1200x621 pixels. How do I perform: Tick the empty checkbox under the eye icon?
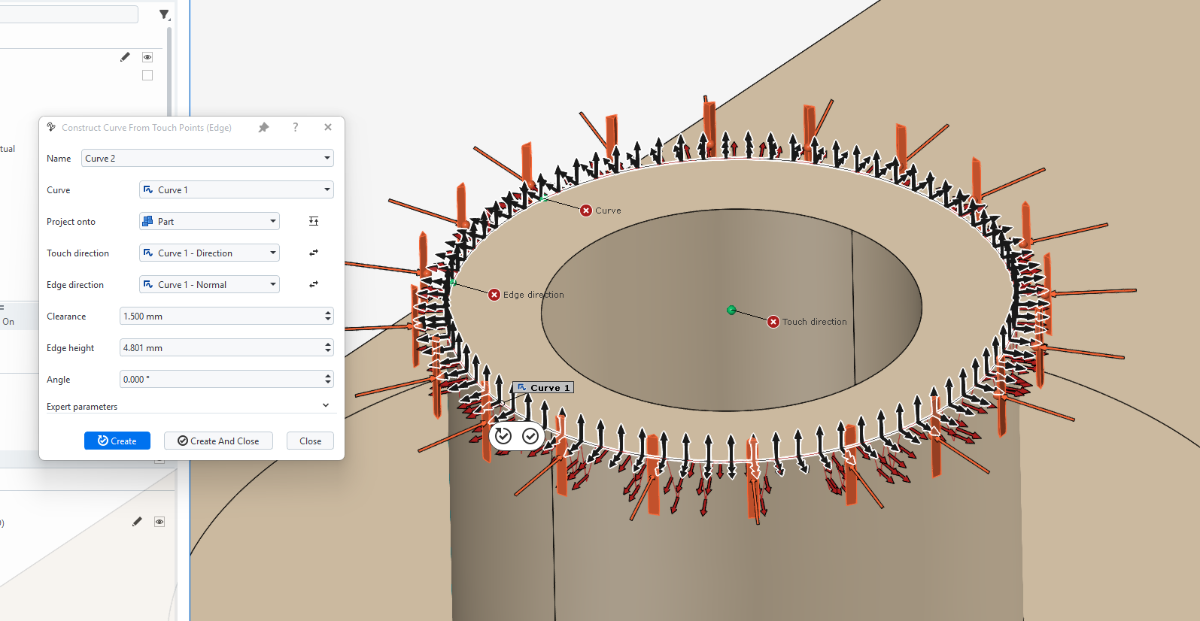(x=147, y=76)
